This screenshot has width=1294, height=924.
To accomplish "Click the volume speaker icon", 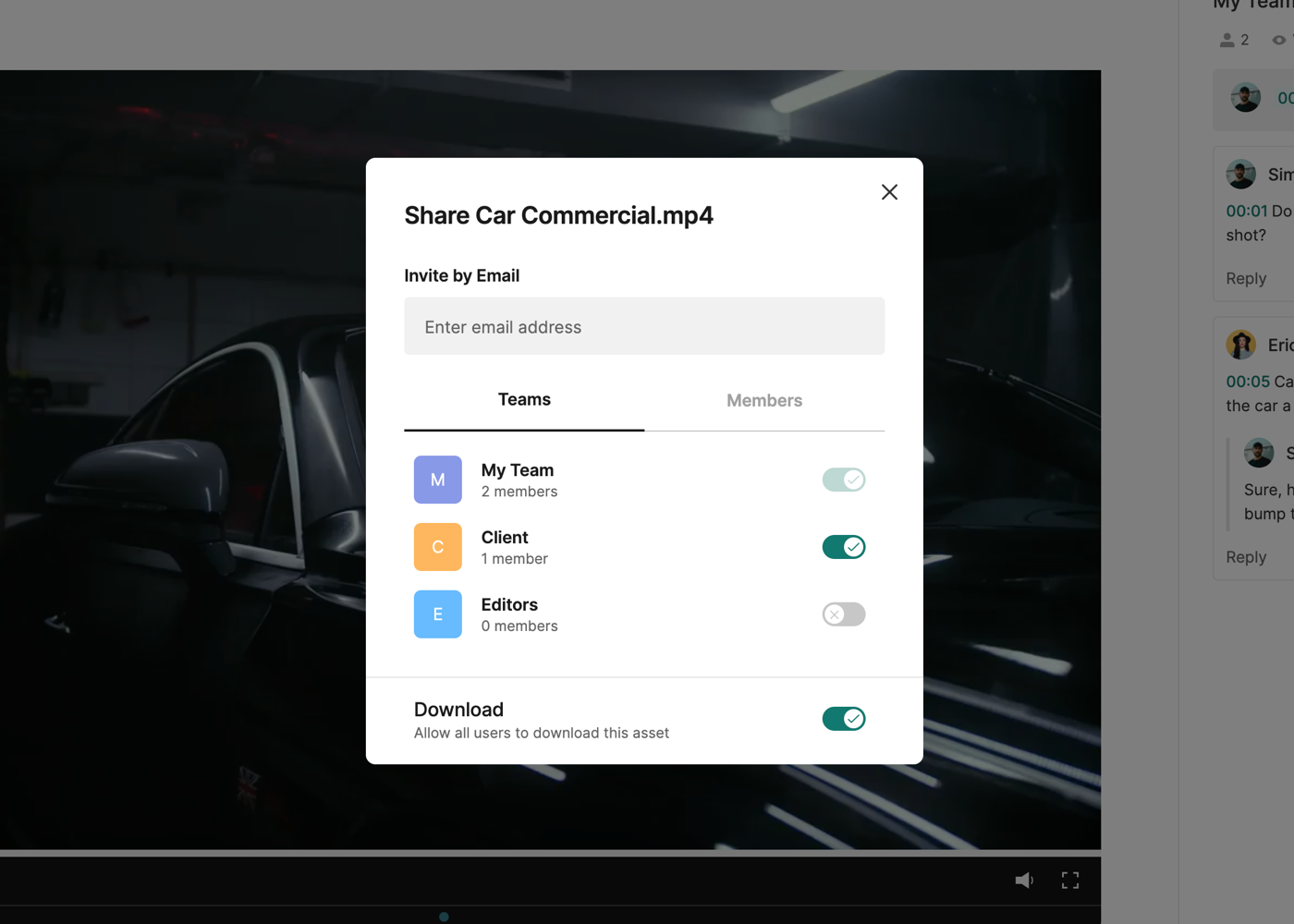I will point(1024,881).
